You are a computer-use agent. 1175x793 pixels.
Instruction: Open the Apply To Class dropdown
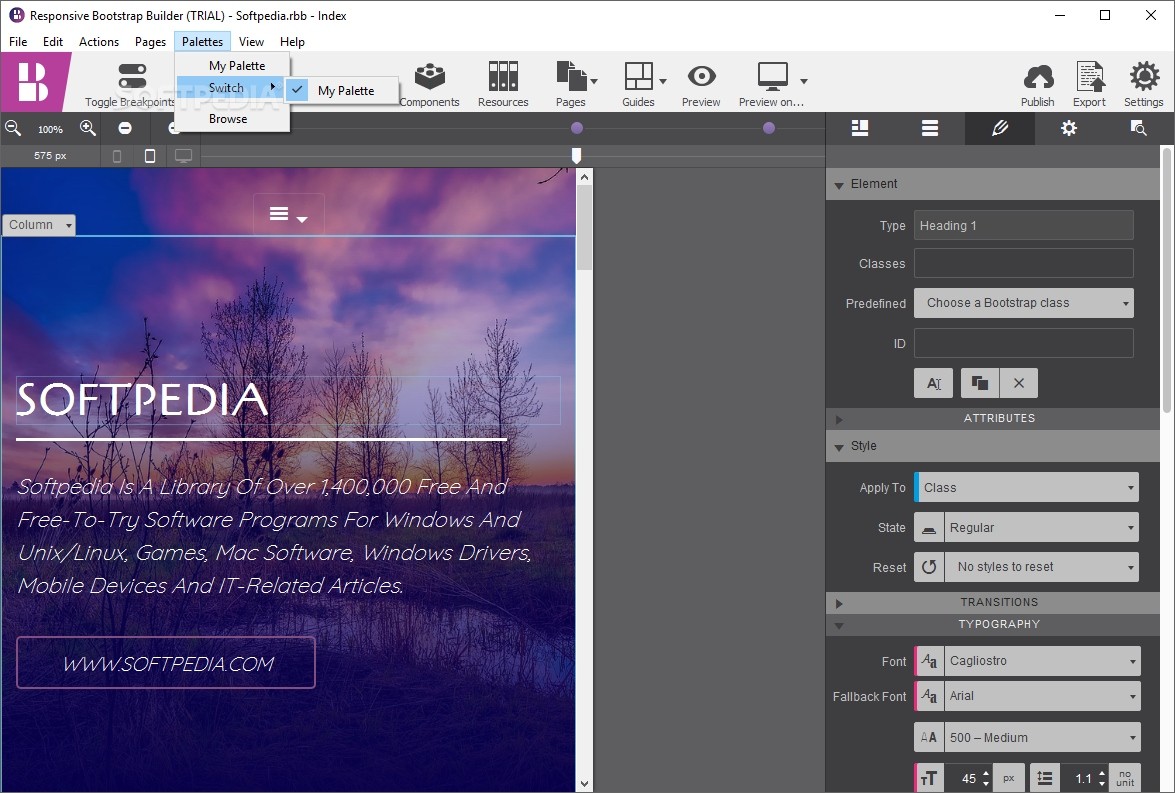coord(1027,487)
